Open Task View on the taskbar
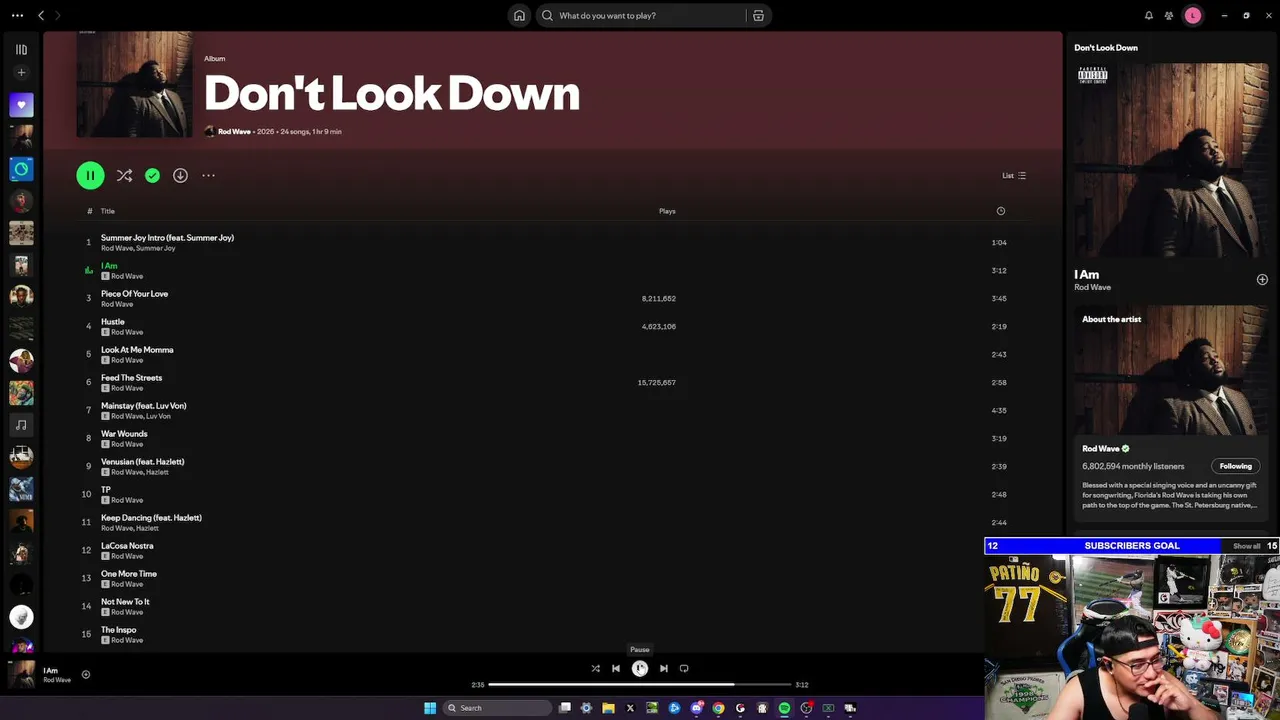This screenshot has width=1280, height=720. 565,708
